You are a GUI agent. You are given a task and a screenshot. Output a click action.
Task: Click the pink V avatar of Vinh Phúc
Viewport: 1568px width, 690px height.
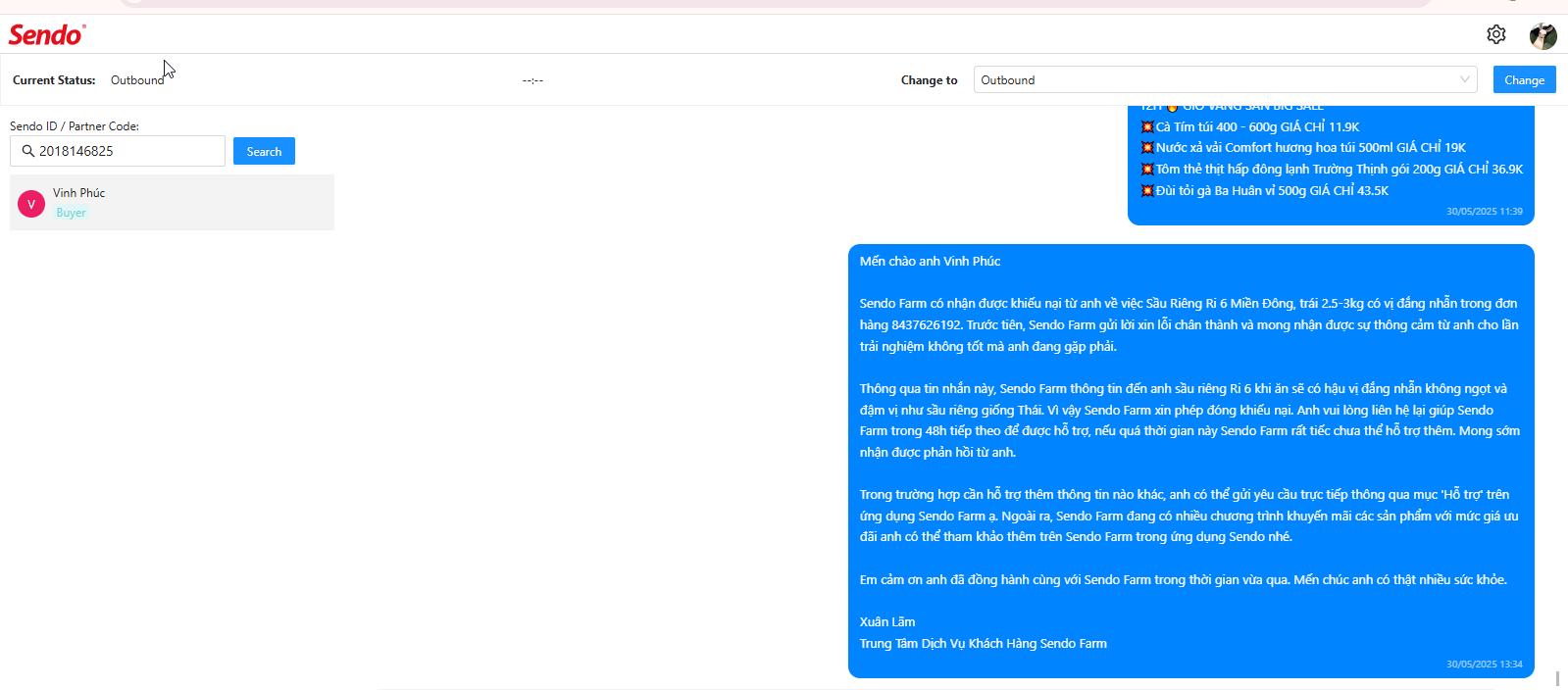click(x=31, y=204)
